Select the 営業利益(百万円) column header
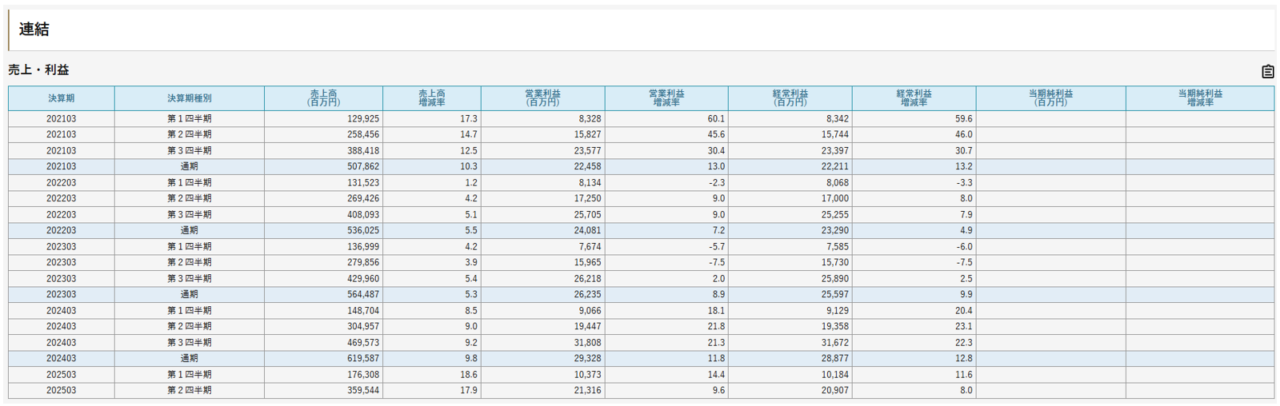 [x=542, y=98]
